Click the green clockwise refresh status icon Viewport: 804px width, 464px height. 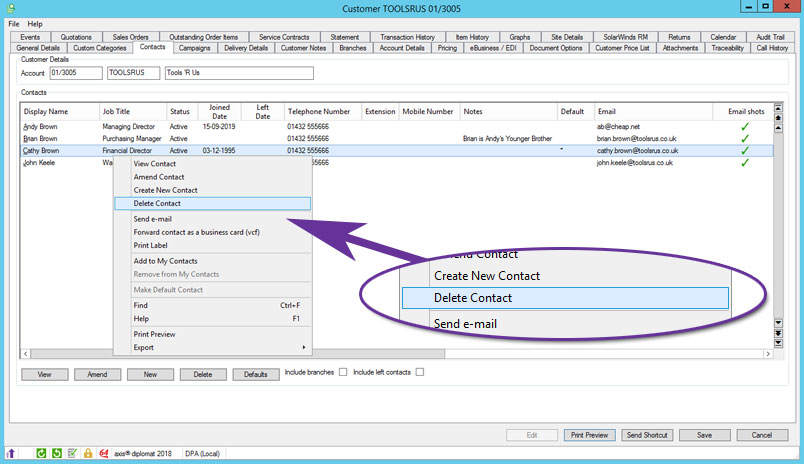[41, 453]
